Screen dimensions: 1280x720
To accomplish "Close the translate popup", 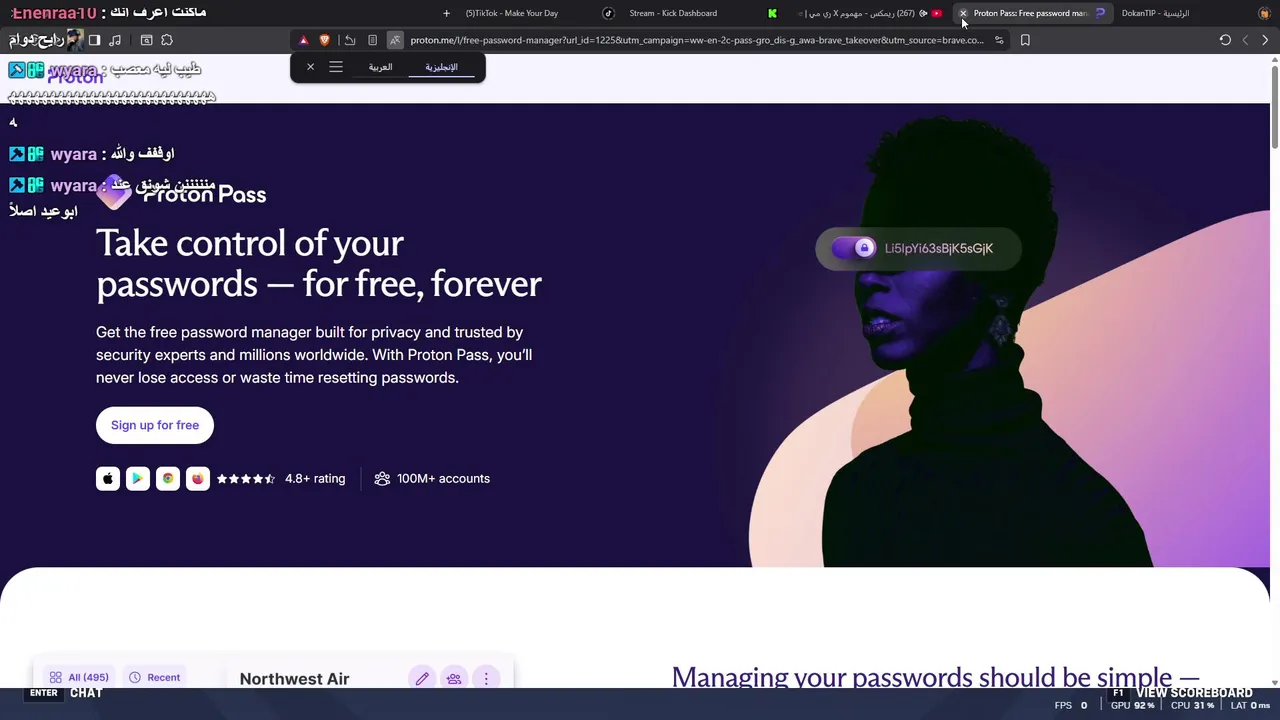I will click(310, 67).
